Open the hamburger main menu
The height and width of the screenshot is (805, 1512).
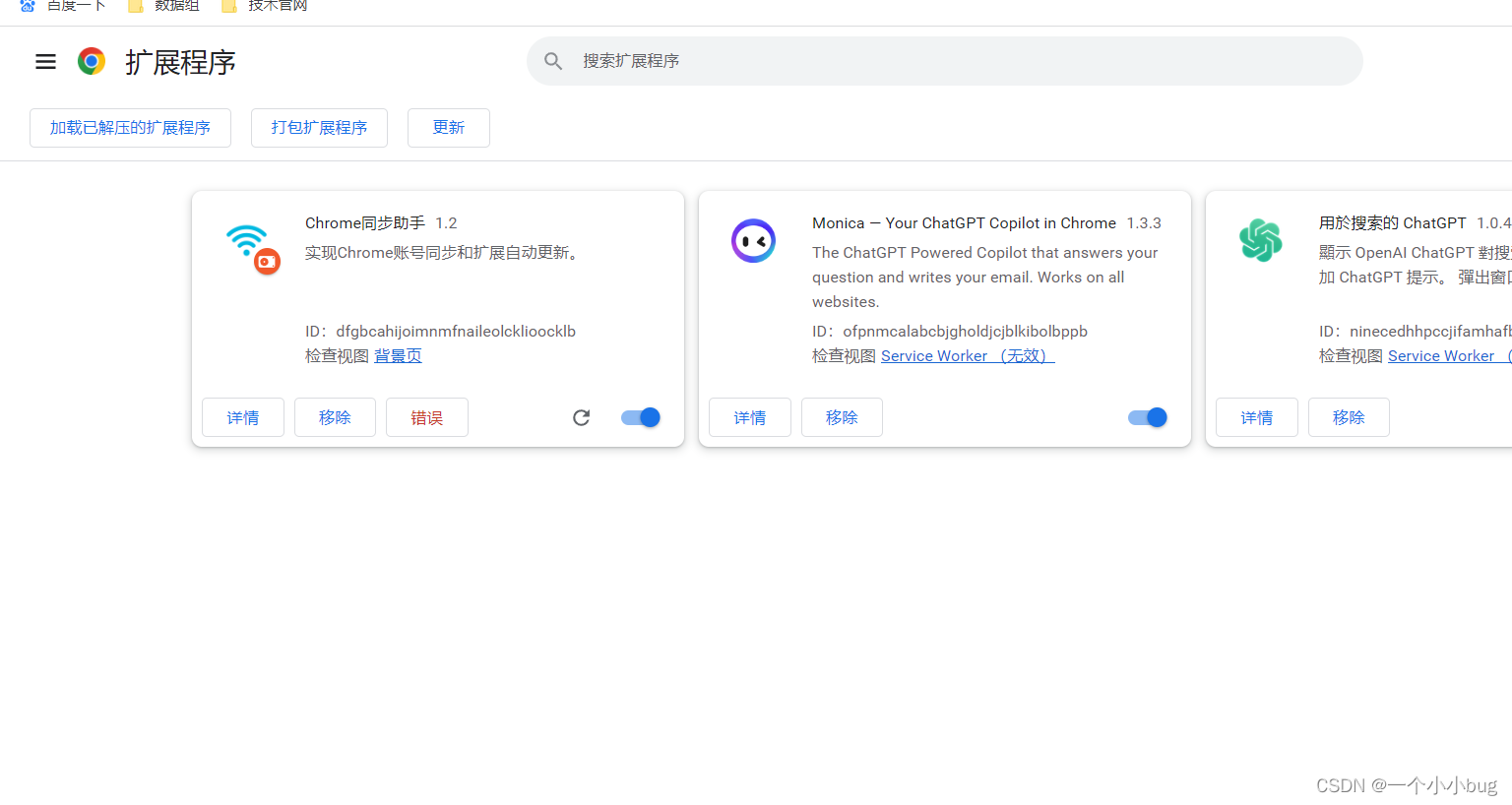click(x=45, y=62)
